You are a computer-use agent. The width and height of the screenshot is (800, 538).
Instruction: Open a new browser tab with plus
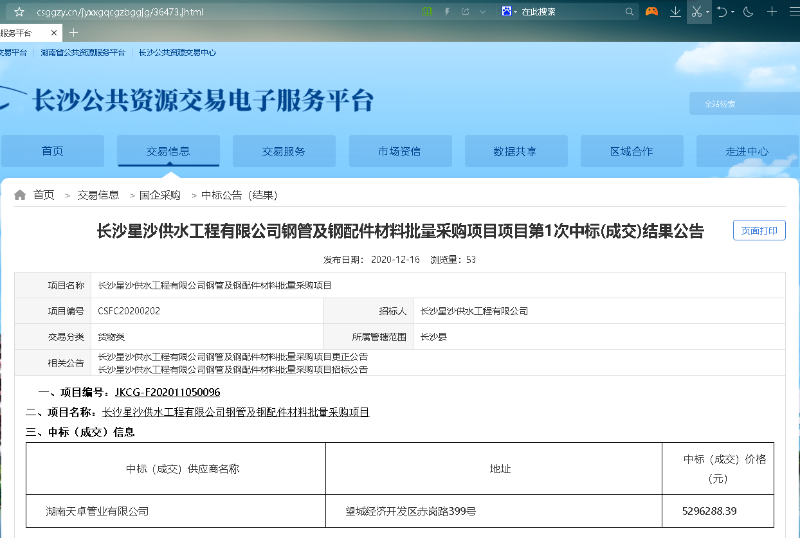pos(74,33)
